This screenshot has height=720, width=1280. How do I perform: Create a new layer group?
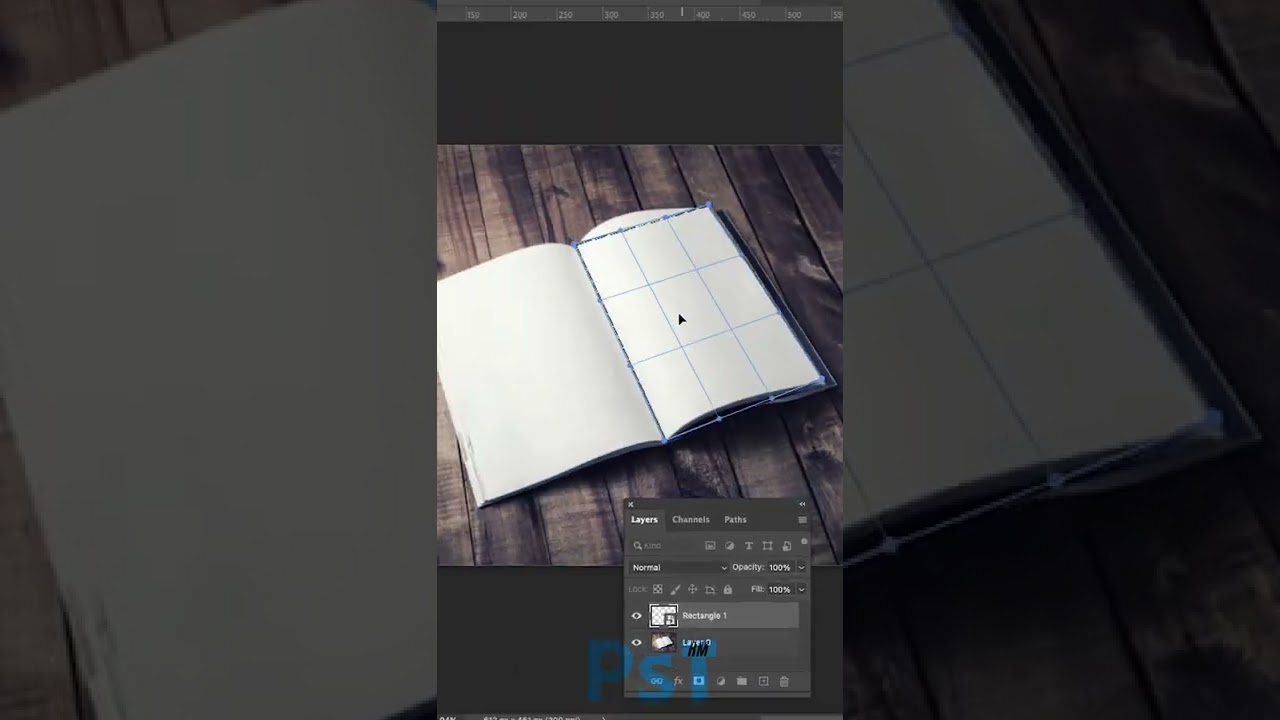741,681
